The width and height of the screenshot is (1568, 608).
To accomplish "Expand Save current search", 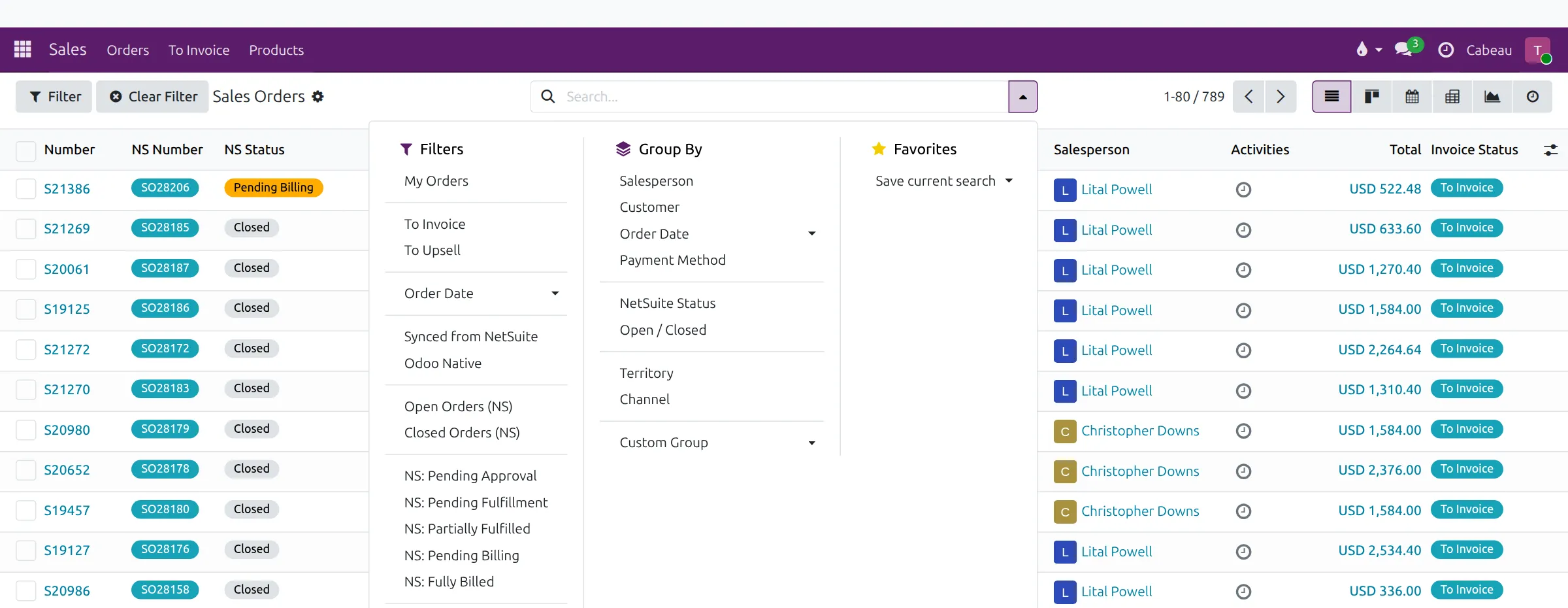I will coord(944,181).
